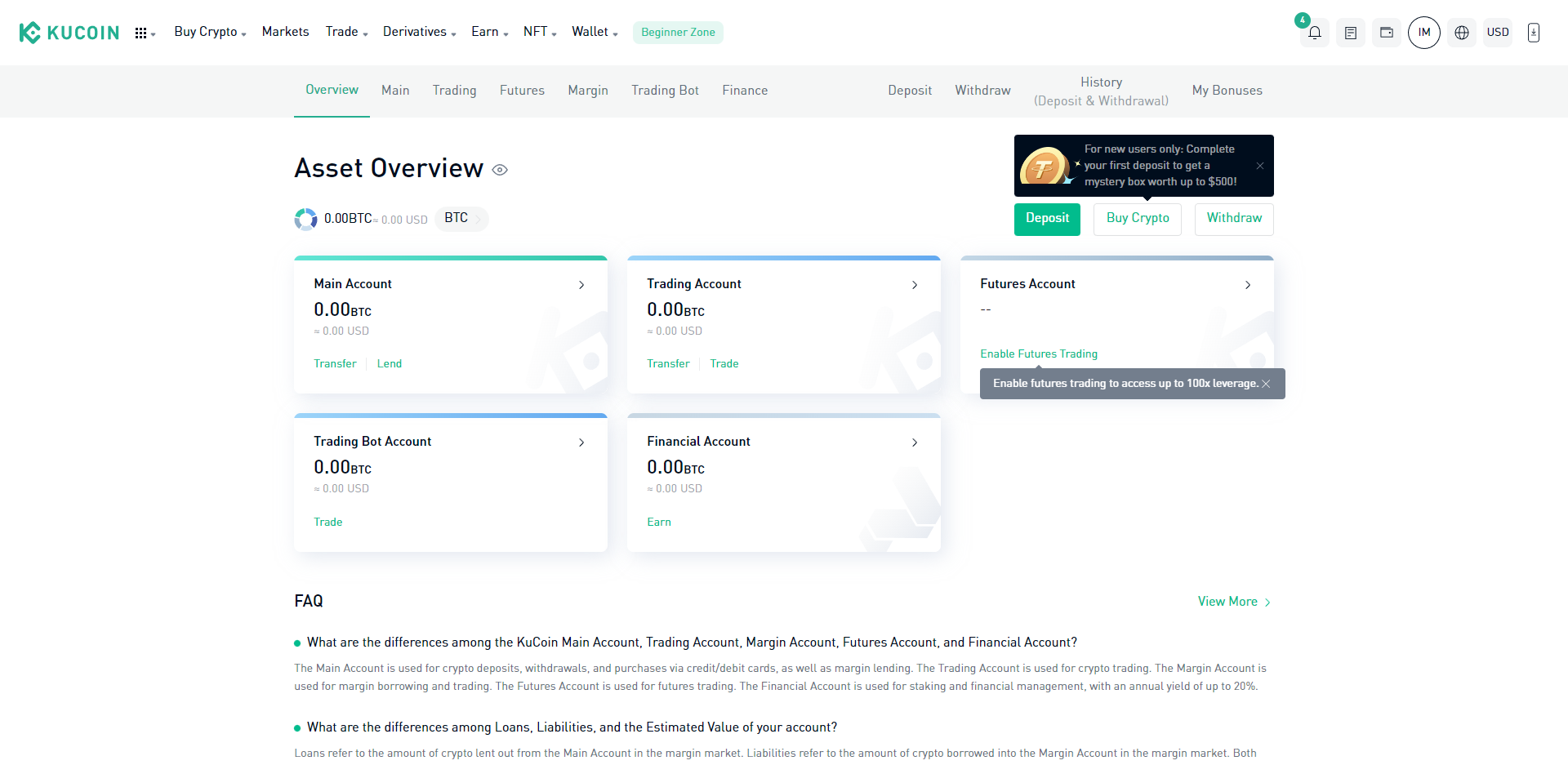
Task: Go to Markets page
Action: pyautogui.click(x=285, y=32)
